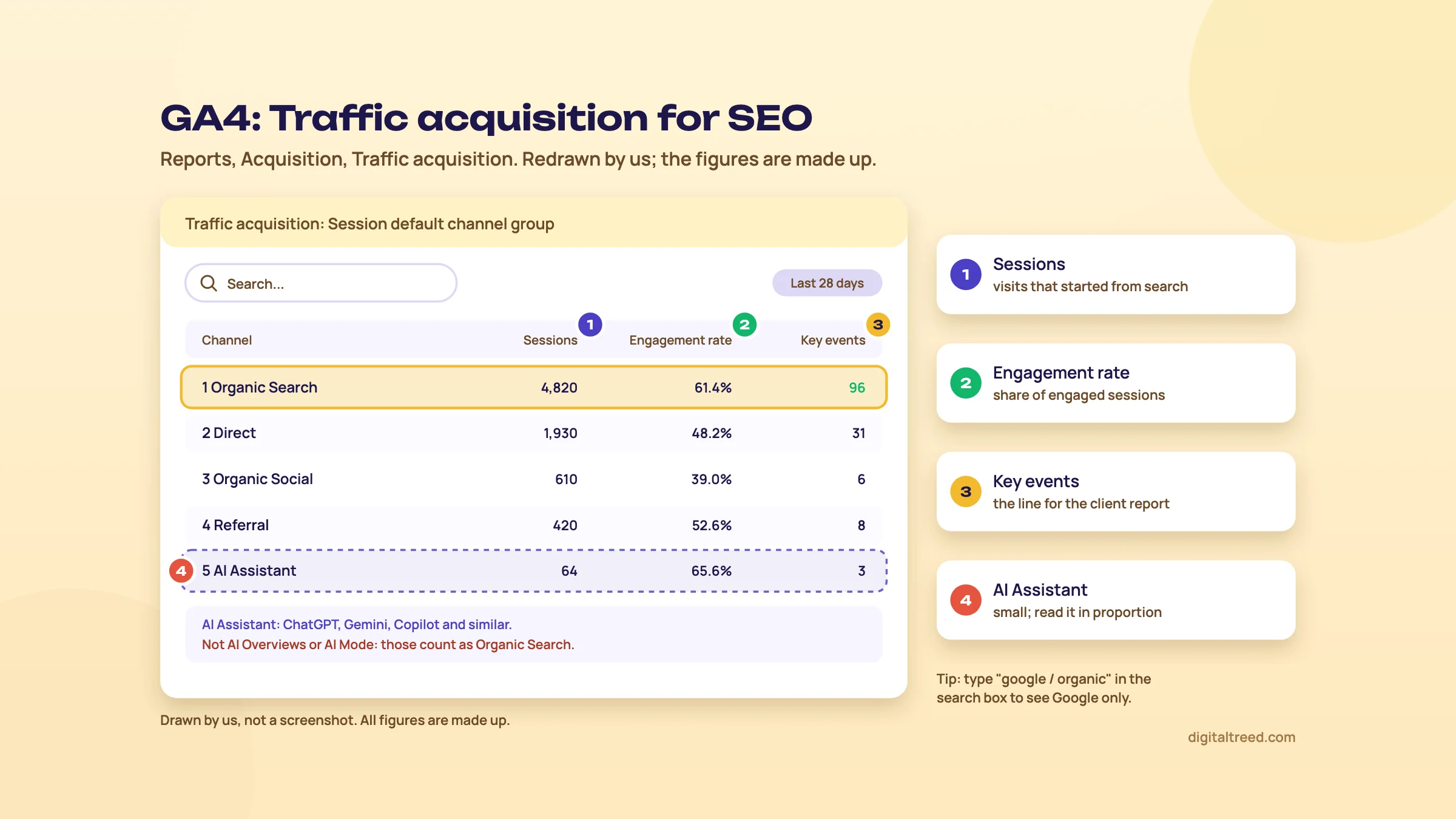Click the green key events value 96
Screen dimensions: 1456x819
(x=857, y=388)
